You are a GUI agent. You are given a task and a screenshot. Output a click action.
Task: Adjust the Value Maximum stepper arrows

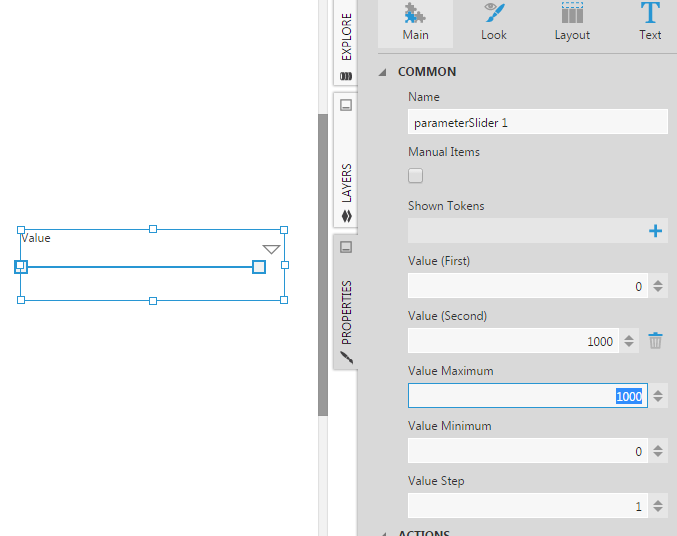pyautogui.click(x=658, y=396)
